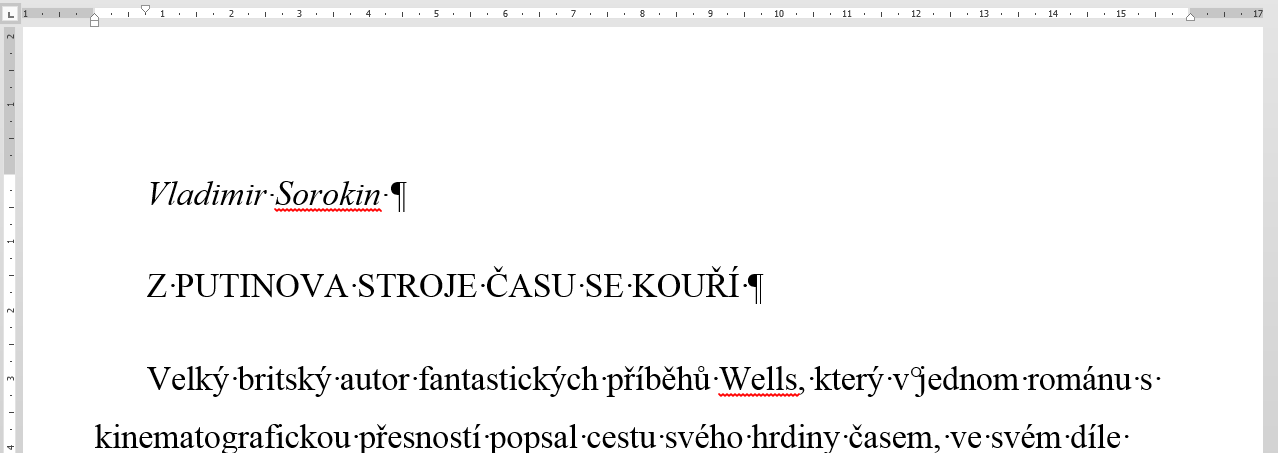This screenshot has height=453, width=1278.
Task: Click the word "fantastických" in the paragraph
Action: 507,380
